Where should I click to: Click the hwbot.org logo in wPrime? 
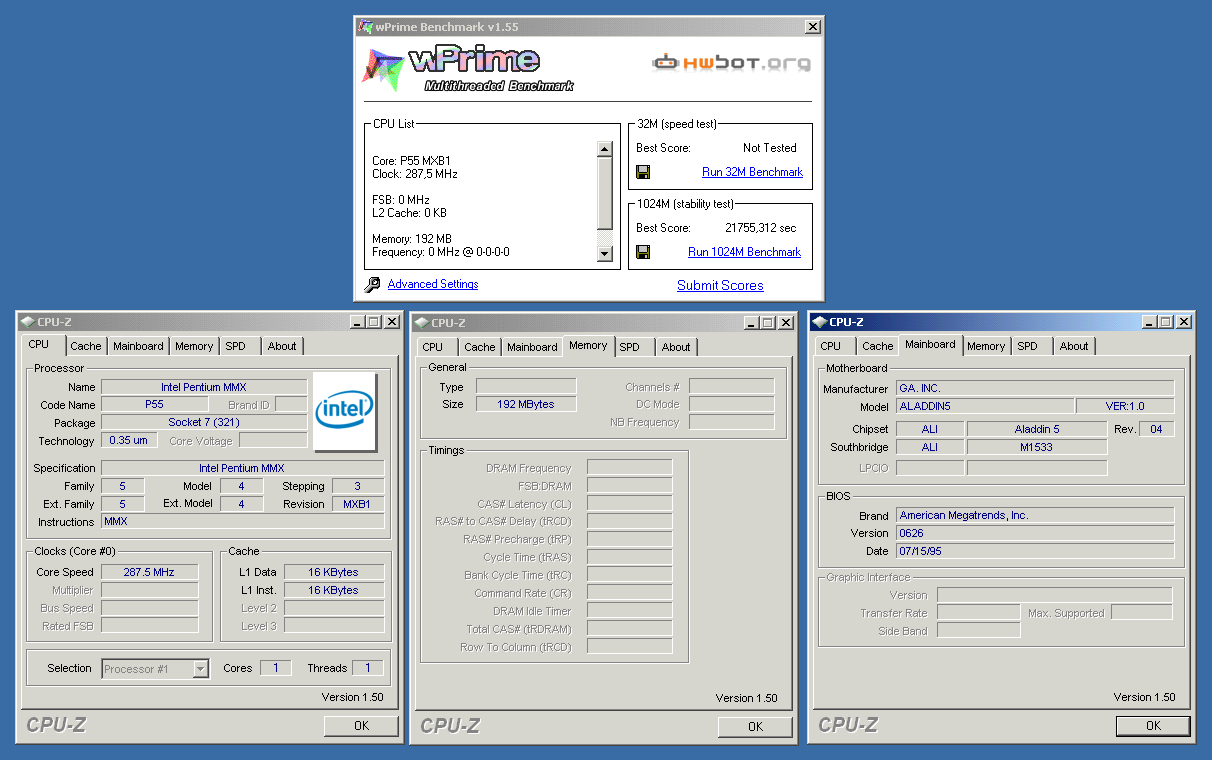point(732,63)
